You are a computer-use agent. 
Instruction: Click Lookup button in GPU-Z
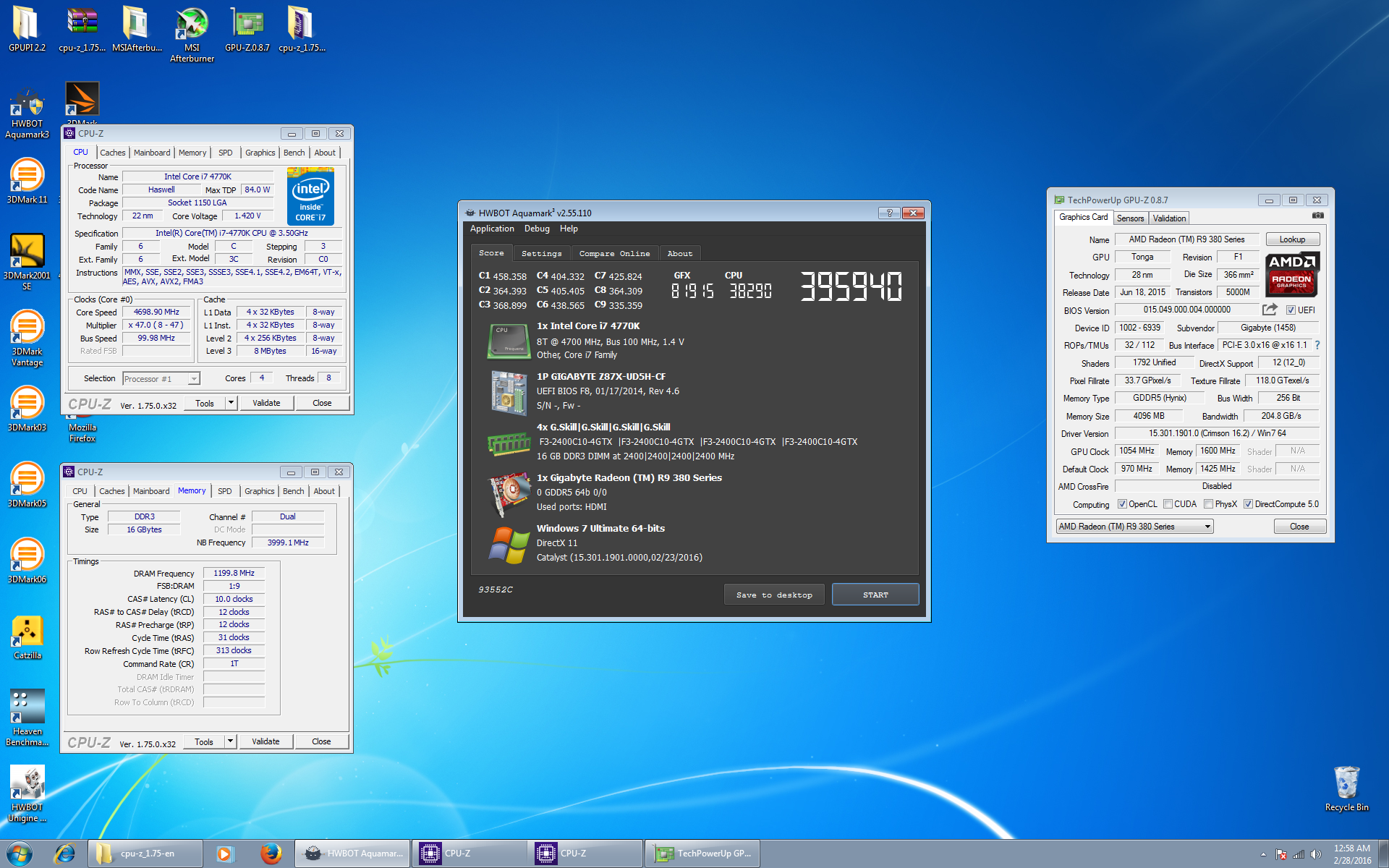(x=1292, y=239)
